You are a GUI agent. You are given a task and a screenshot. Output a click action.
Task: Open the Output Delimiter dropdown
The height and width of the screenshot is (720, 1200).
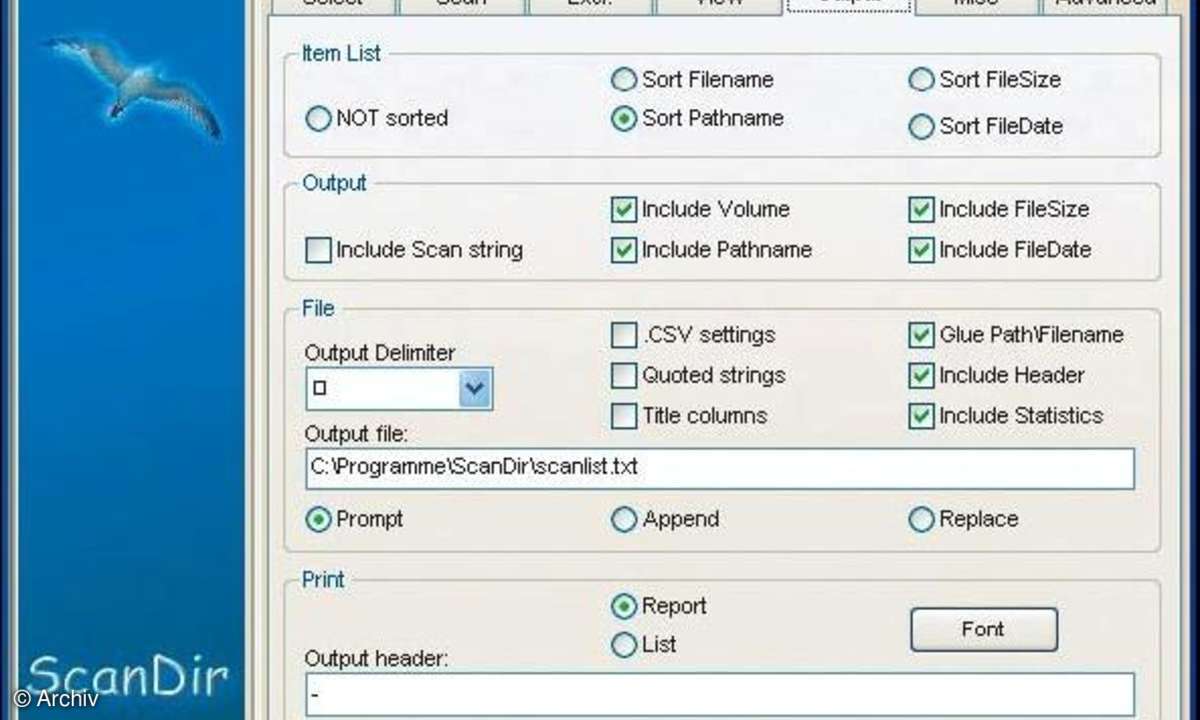[476, 388]
